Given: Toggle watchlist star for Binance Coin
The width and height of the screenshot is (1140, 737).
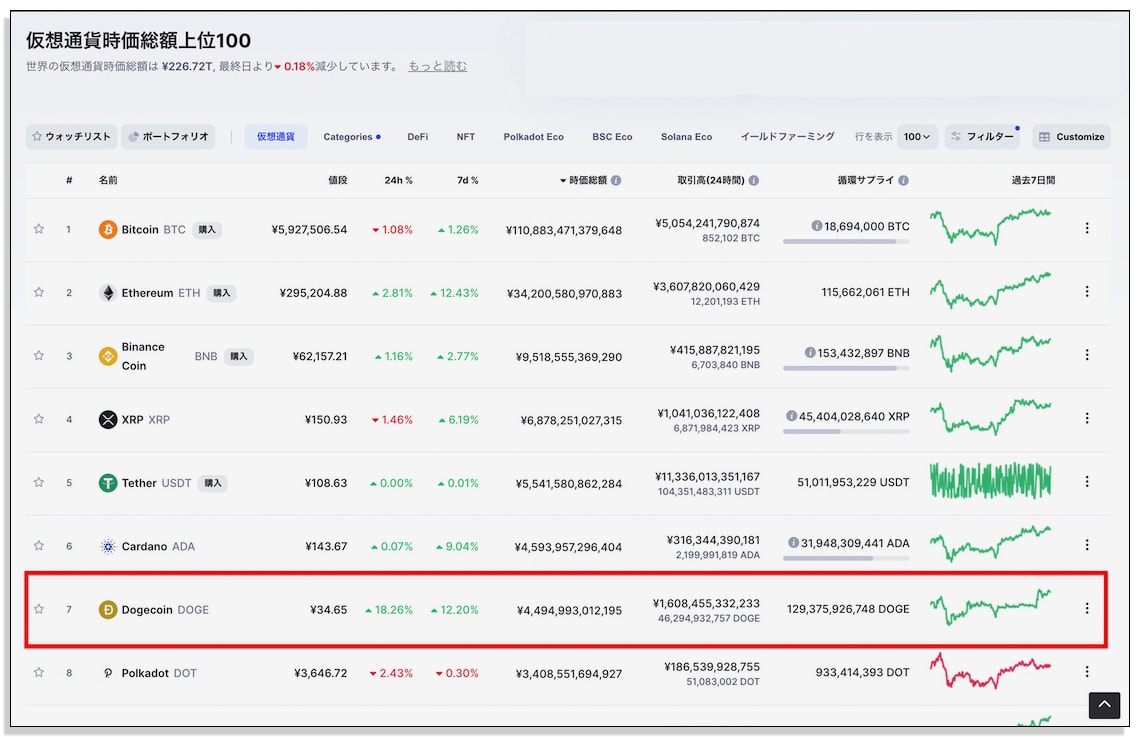Looking at the screenshot, I should coord(39,355).
